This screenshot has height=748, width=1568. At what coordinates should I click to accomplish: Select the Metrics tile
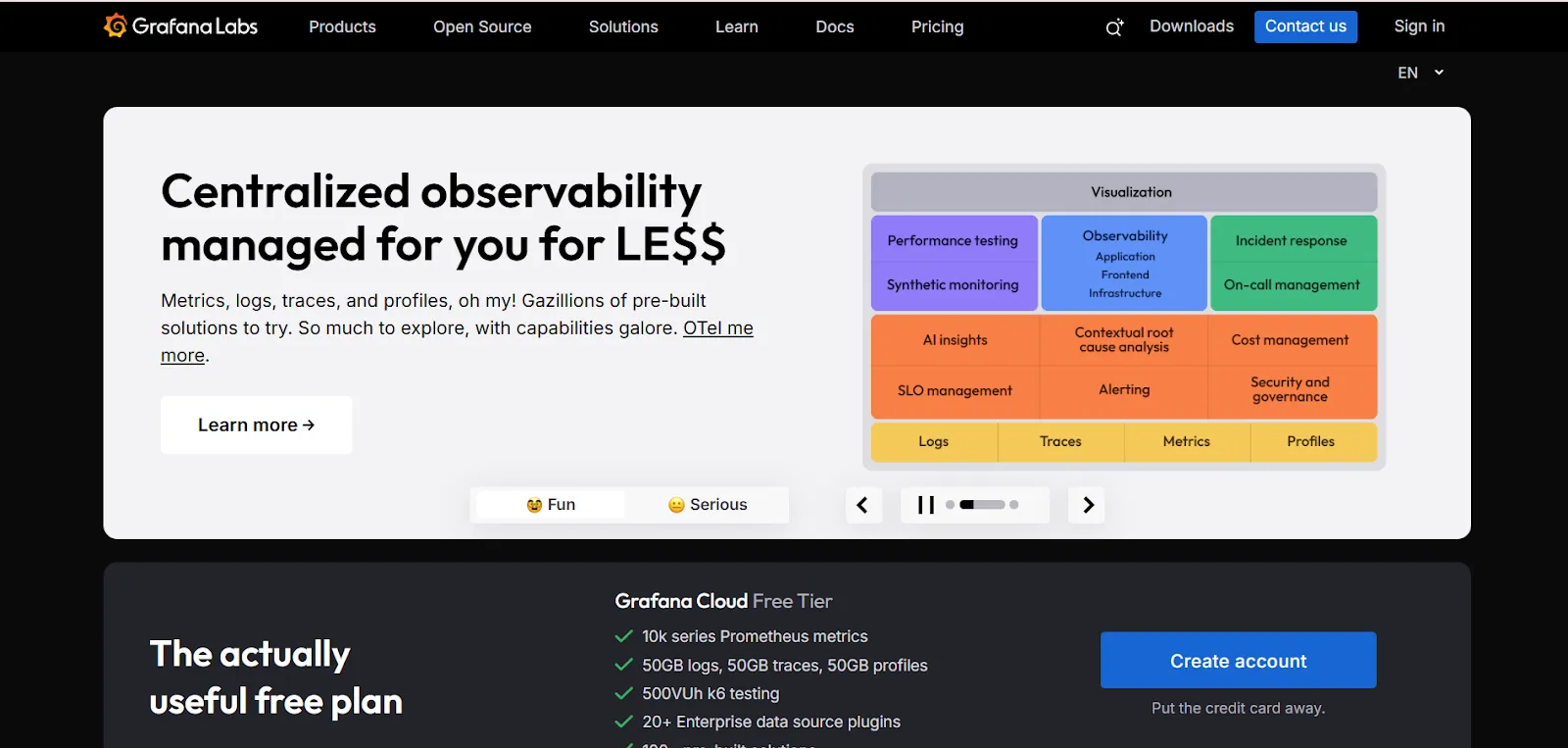pyautogui.click(x=1187, y=442)
